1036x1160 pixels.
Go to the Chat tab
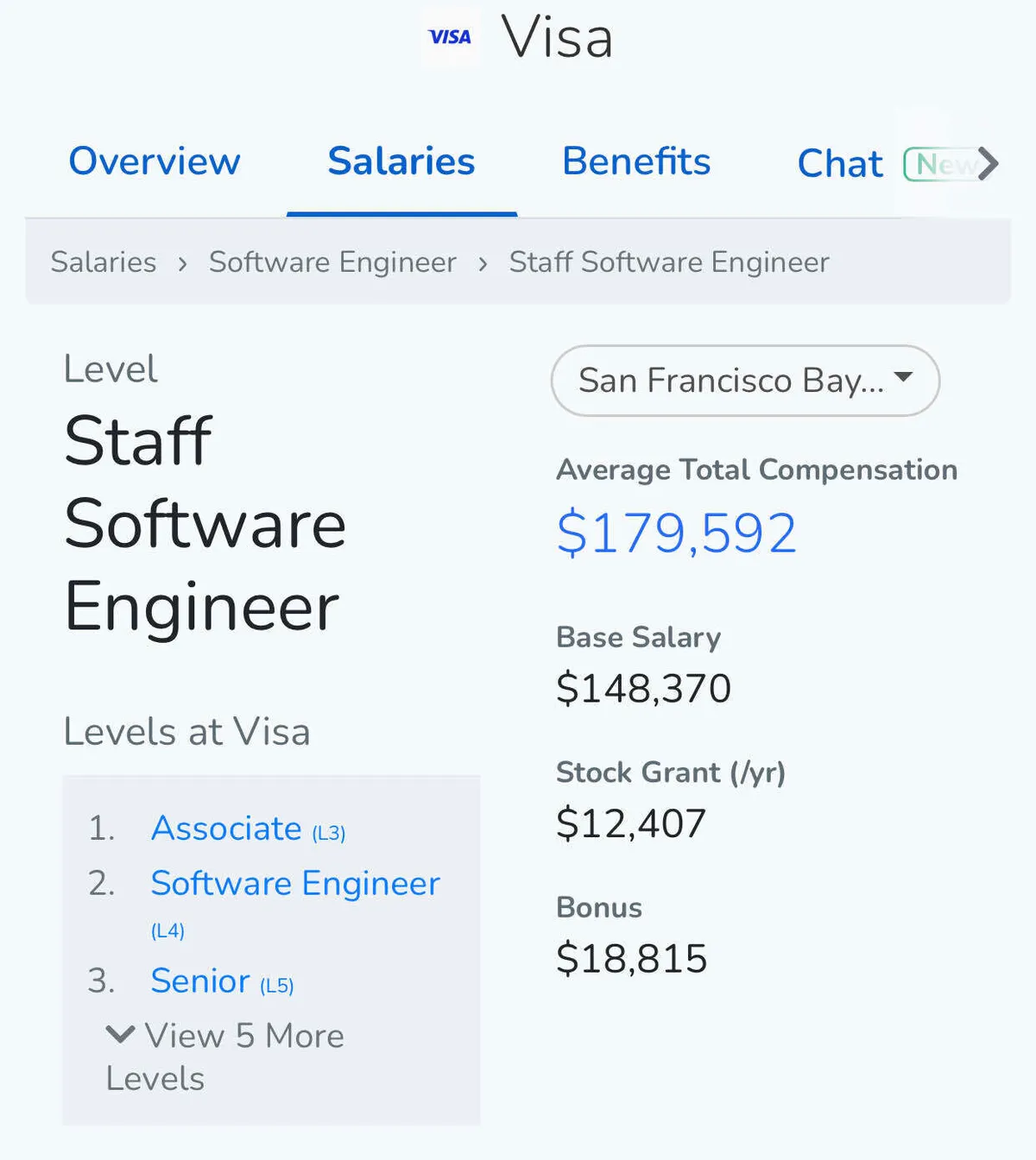(840, 163)
